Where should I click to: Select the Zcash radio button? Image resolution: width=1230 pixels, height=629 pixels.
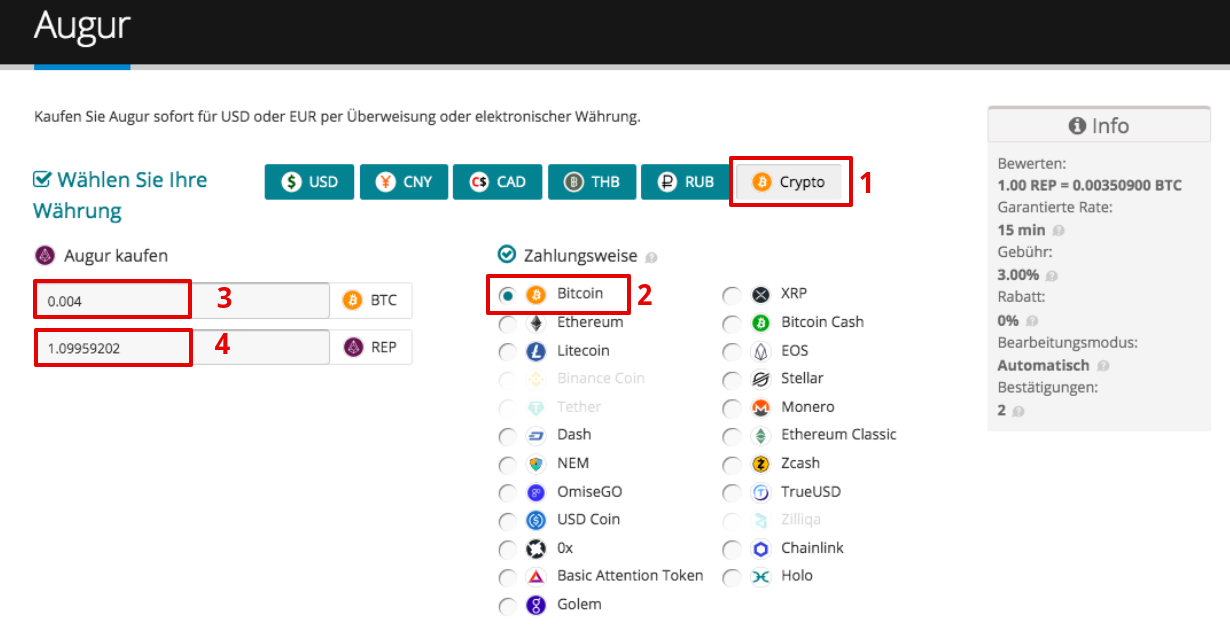tap(732, 464)
